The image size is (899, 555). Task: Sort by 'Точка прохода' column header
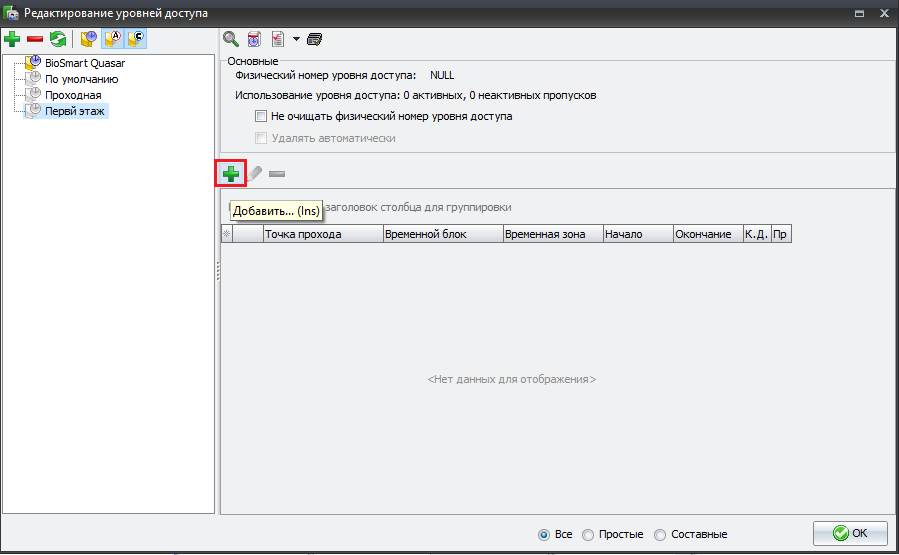click(x=323, y=234)
